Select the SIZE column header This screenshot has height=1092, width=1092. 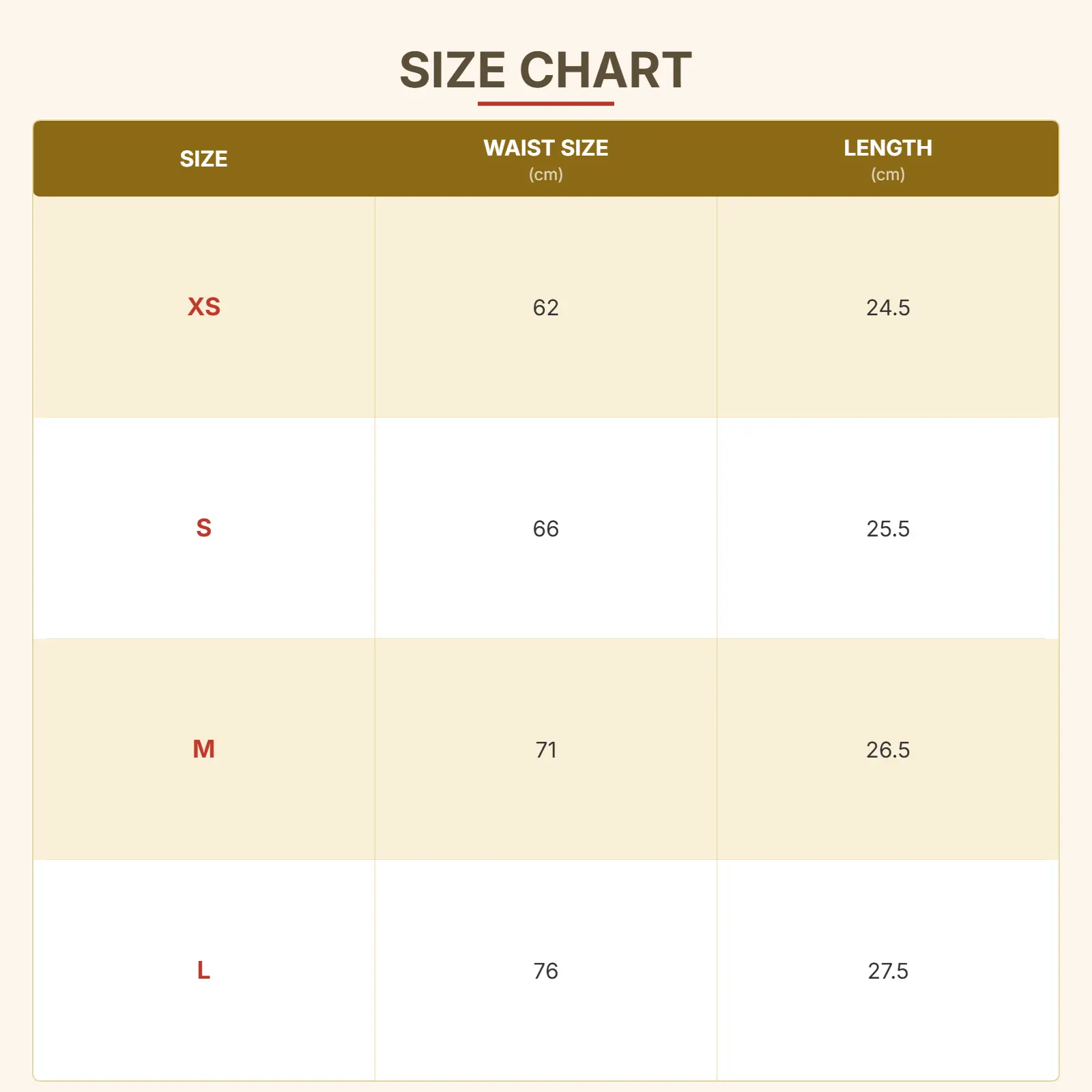point(203,159)
